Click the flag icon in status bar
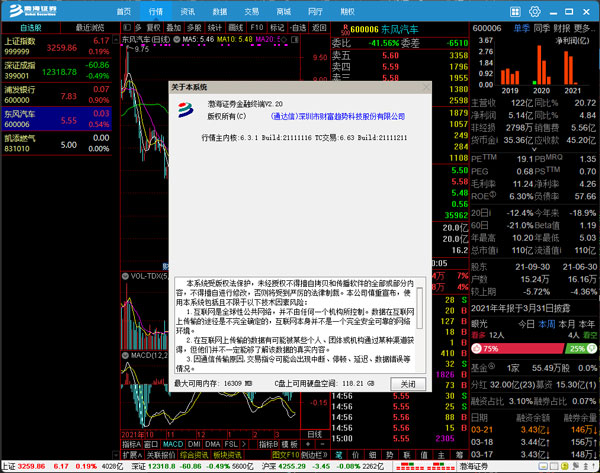The width and height of the screenshot is (600, 473). [x=575, y=466]
